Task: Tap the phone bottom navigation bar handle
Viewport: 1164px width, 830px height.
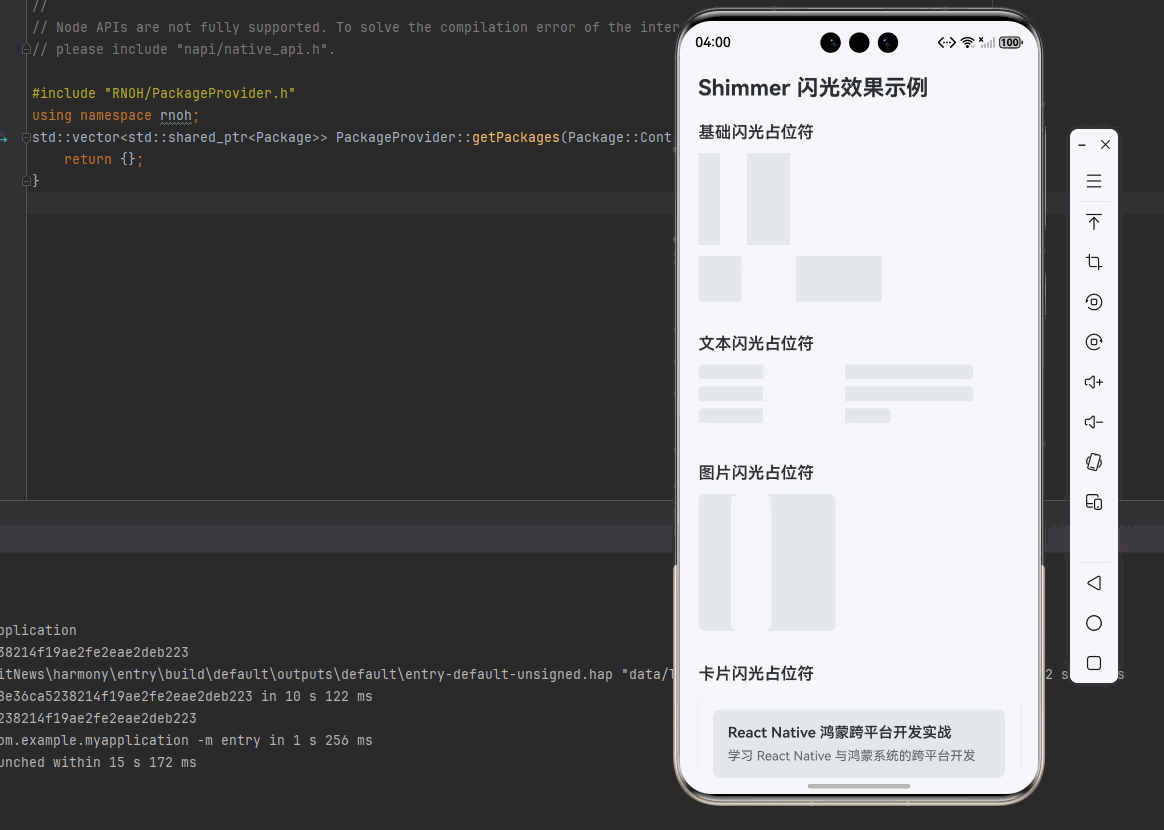Action: tap(859, 785)
